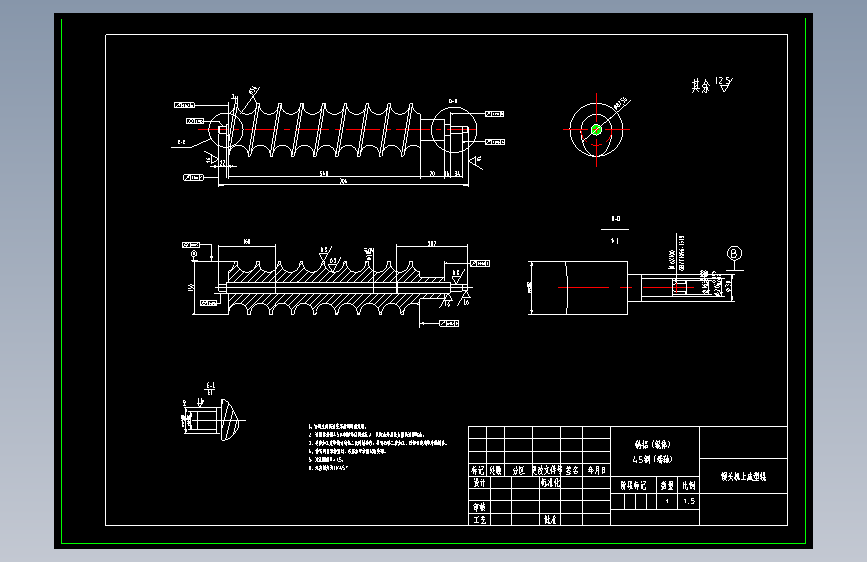Select the circled B datum symbol
The image size is (867, 562).
click(734, 254)
